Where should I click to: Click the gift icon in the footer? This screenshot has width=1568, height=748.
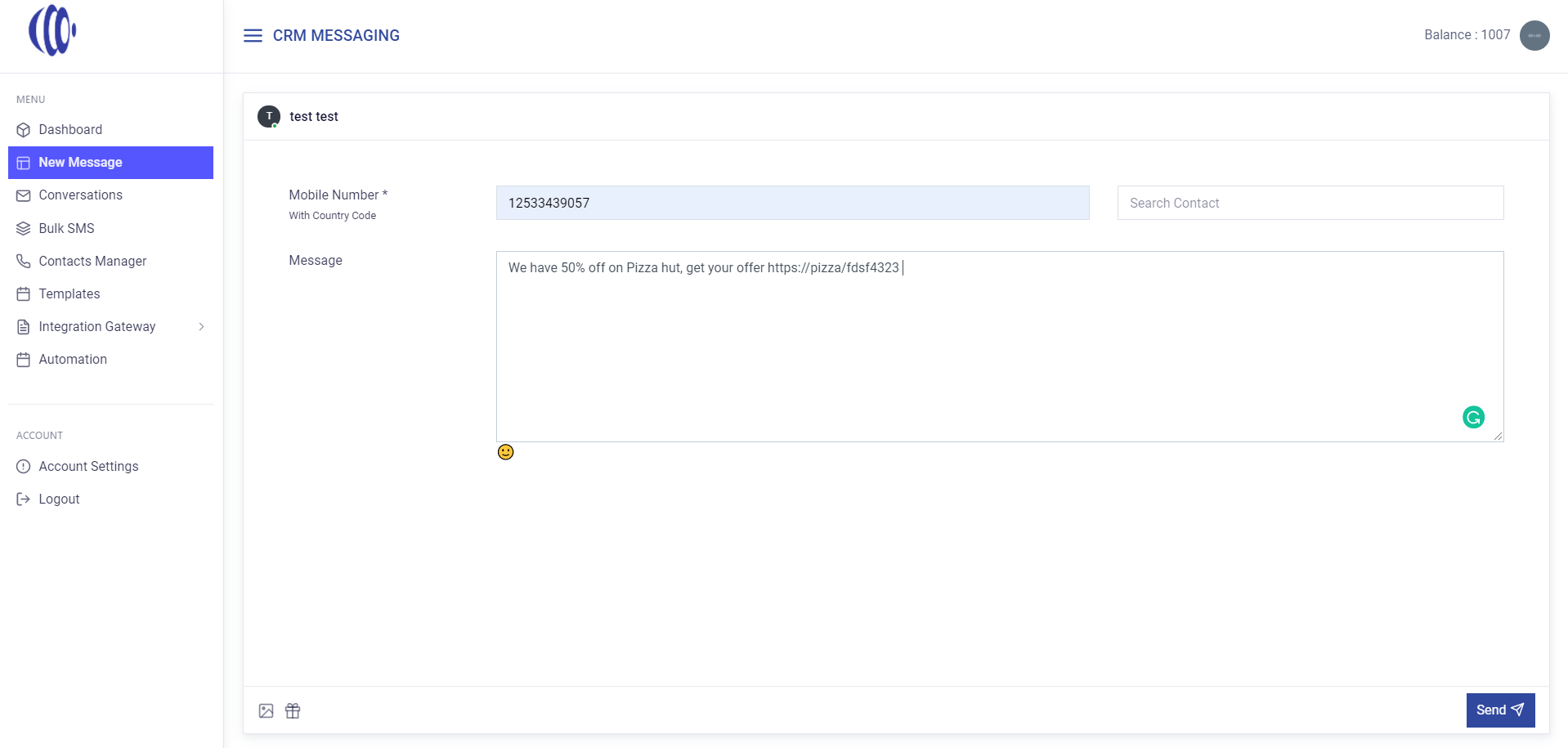tap(293, 710)
